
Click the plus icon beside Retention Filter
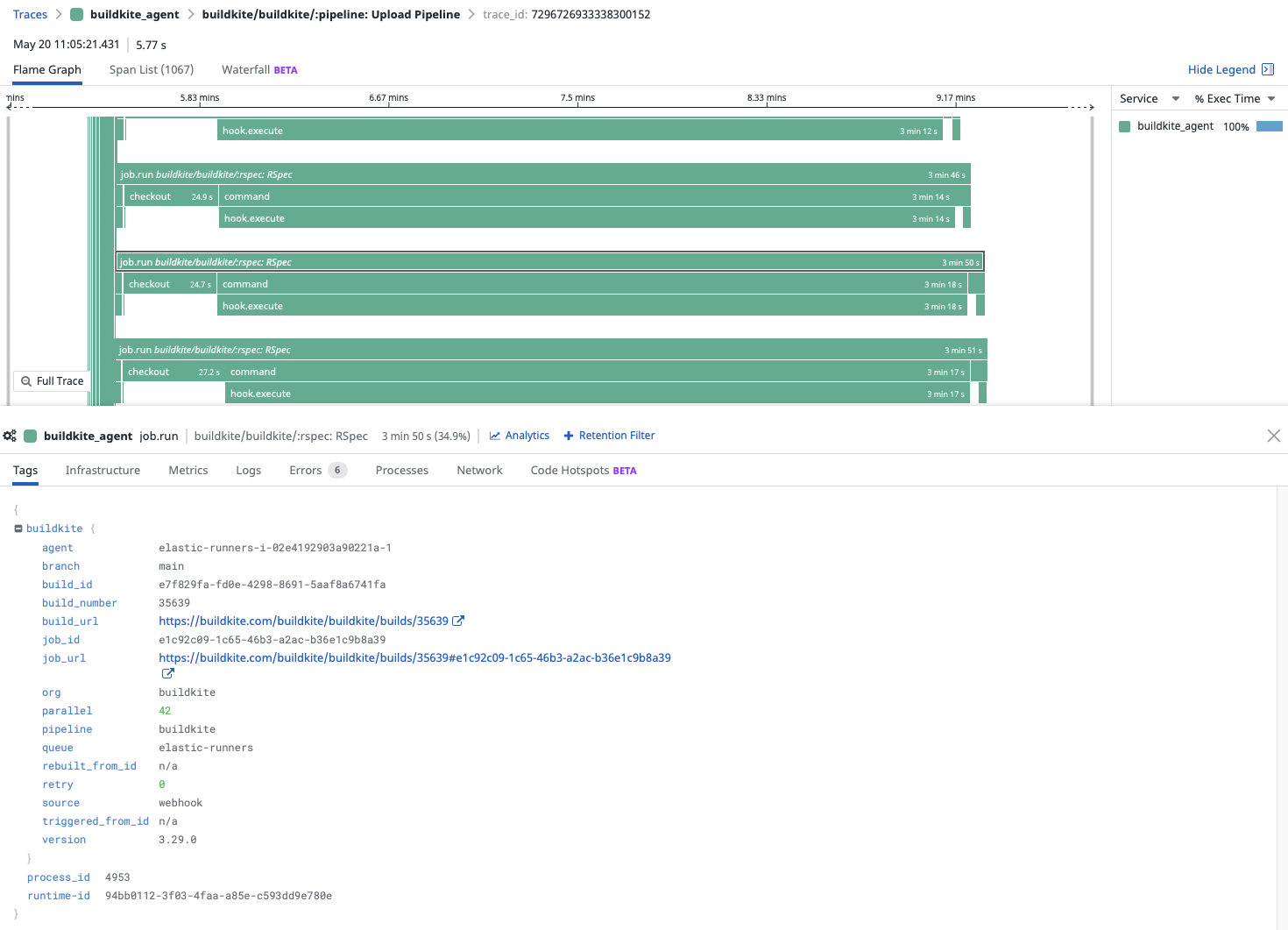coord(569,435)
